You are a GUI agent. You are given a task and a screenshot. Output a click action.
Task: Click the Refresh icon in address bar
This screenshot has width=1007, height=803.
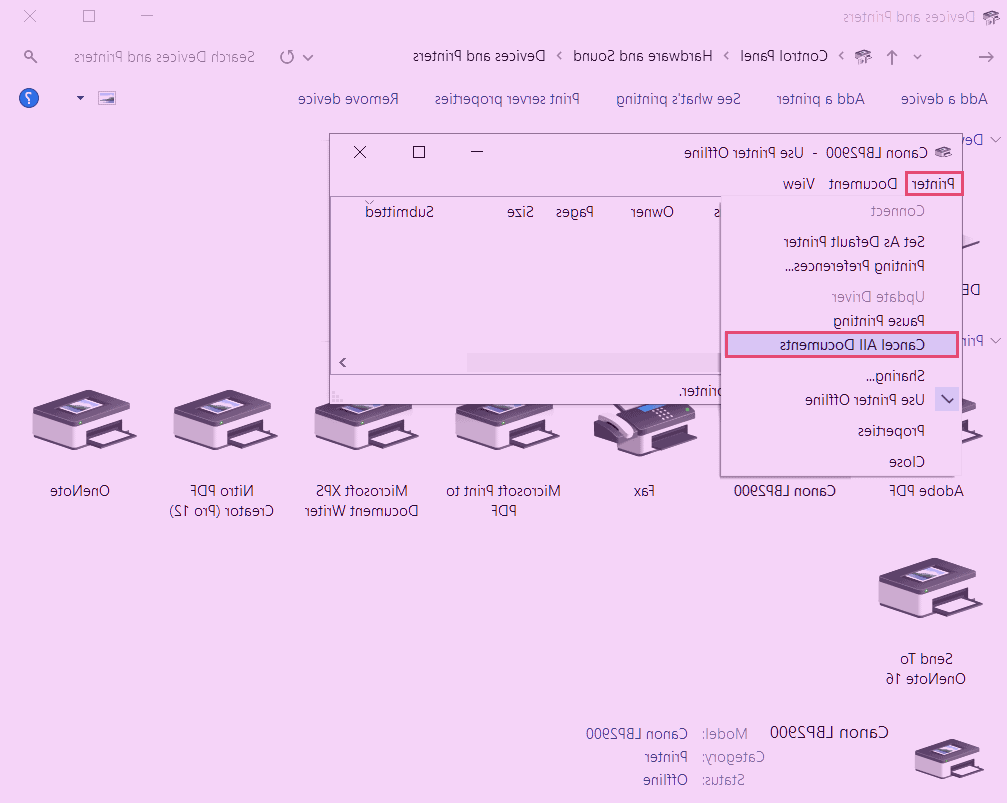tap(287, 56)
